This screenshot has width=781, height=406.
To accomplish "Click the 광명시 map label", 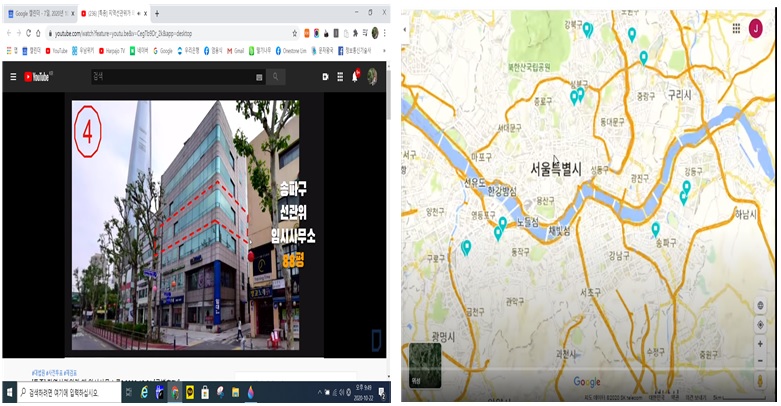I will pyautogui.click(x=443, y=337).
